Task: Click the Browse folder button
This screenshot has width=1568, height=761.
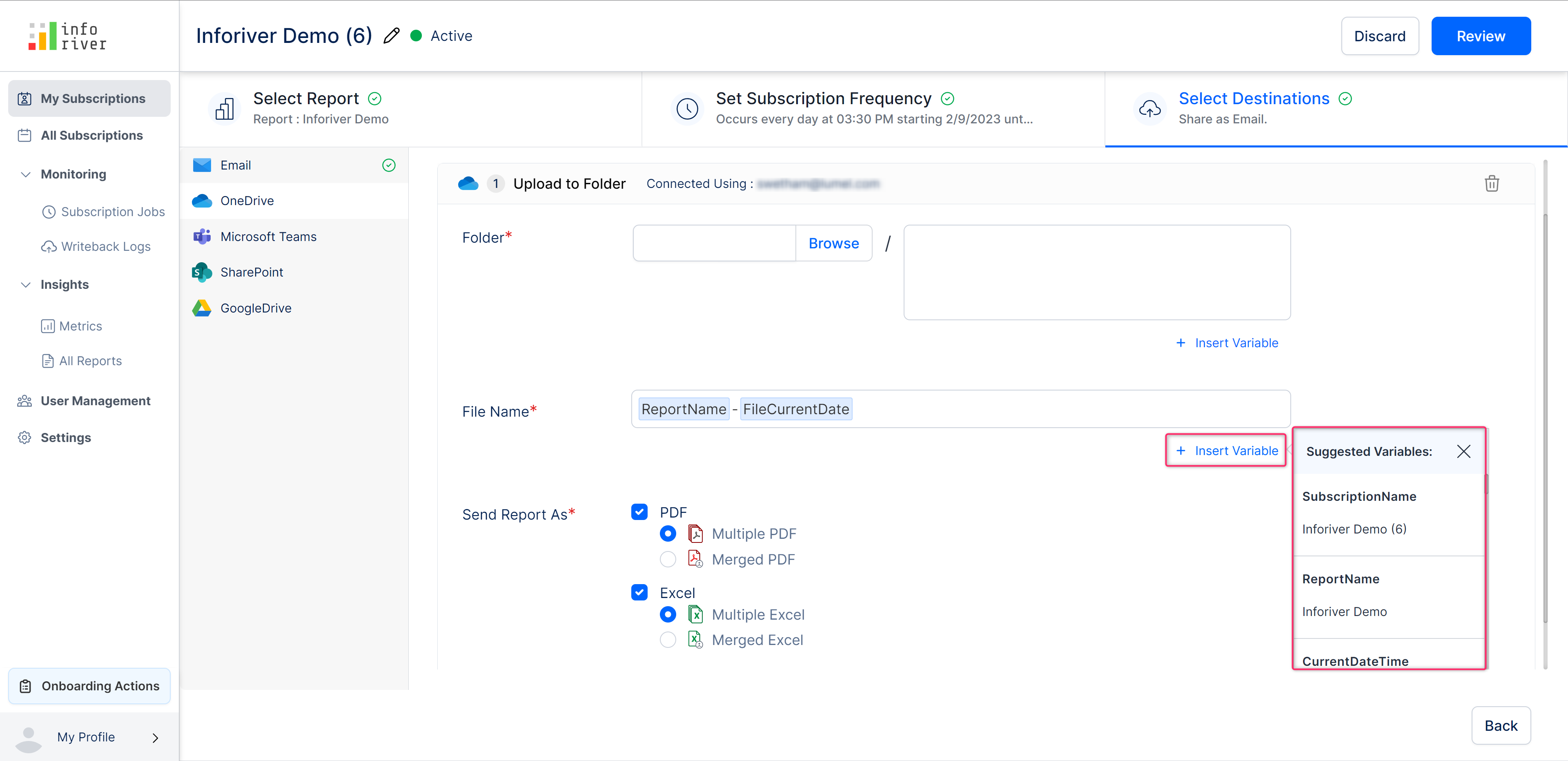Action: pyautogui.click(x=833, y=243)
